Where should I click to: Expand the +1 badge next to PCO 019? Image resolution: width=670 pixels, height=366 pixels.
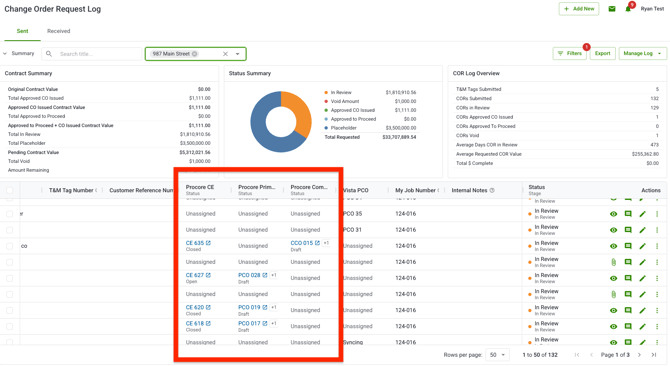pos(273,307)
